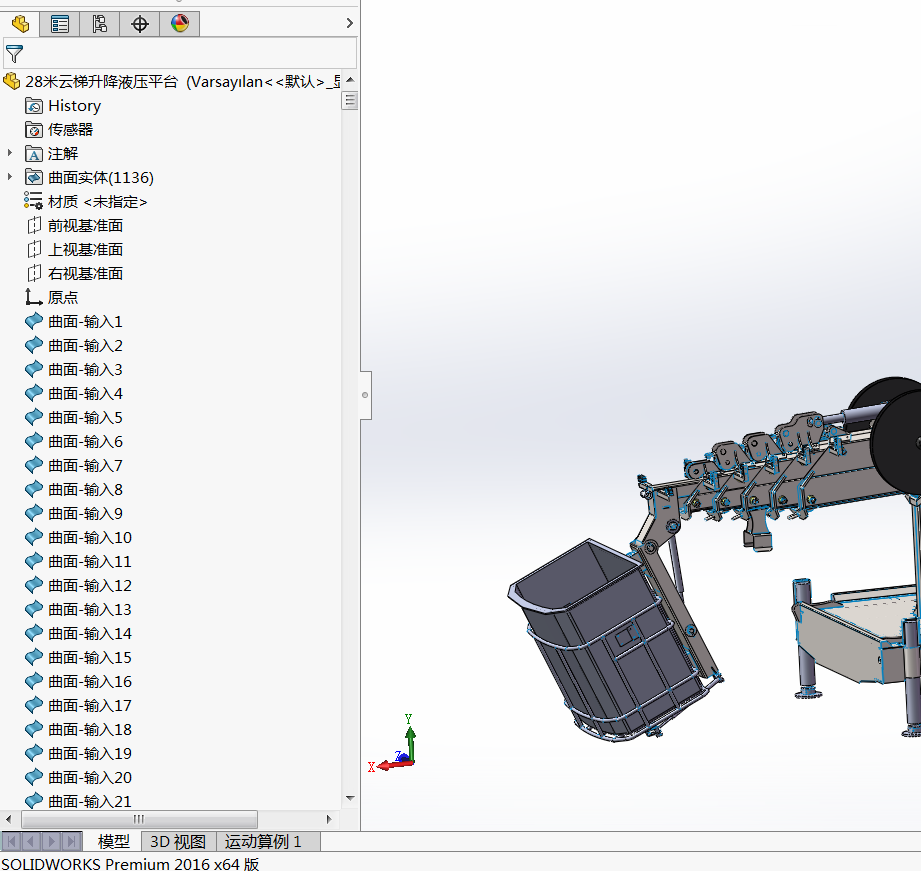Select 前视基准面 plane in the tree
921x871 pixels.
tap(85, 226)
